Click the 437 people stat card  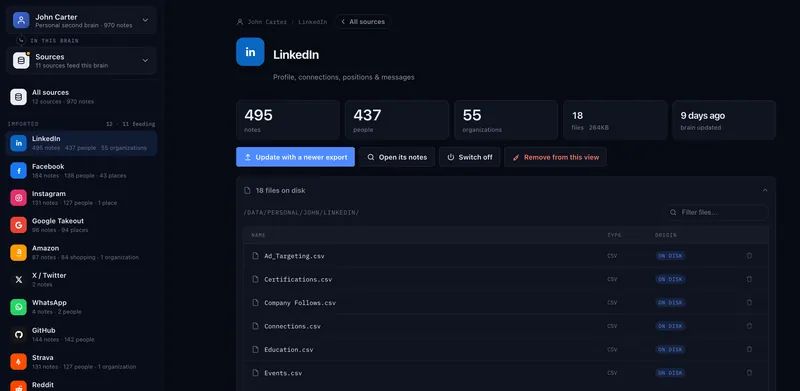[x=397, y=120]
